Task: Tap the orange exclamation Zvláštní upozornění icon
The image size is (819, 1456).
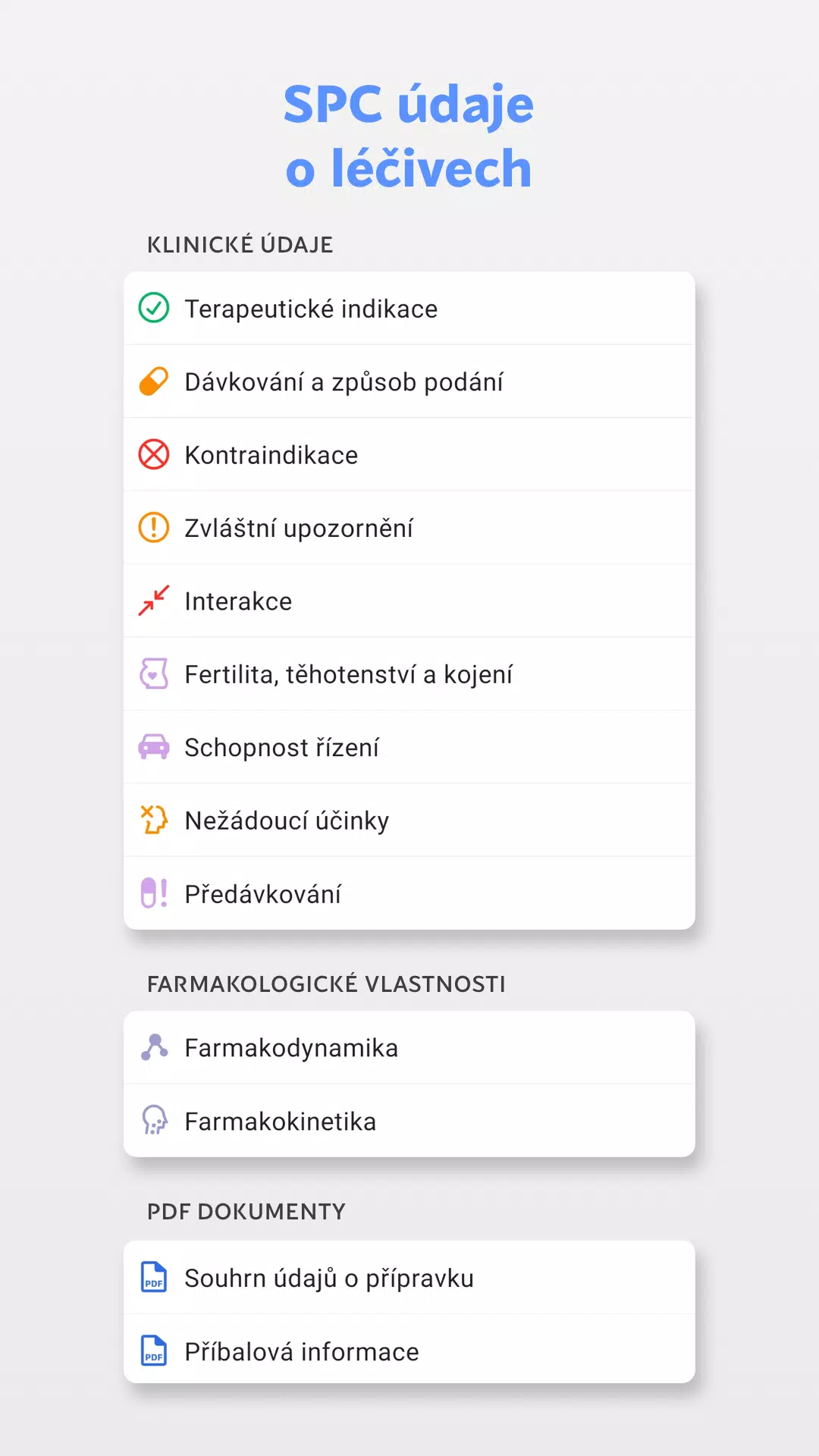Action: point(154,527)
